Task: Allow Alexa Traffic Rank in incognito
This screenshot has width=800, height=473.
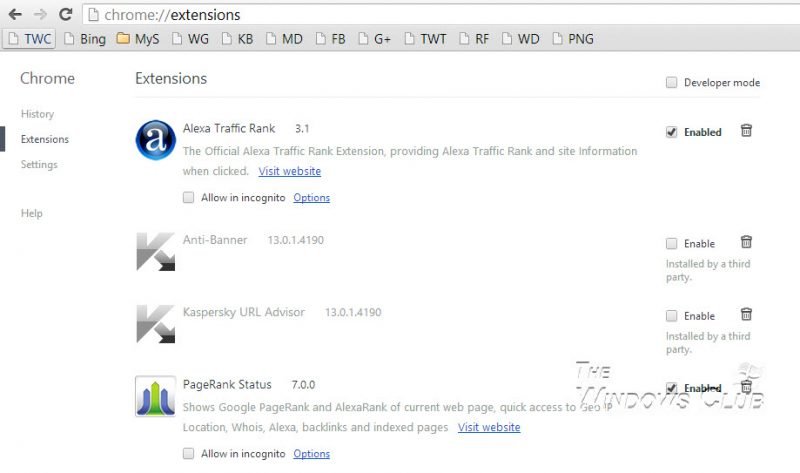Action: pyautogui.click(x=188, y=197)
